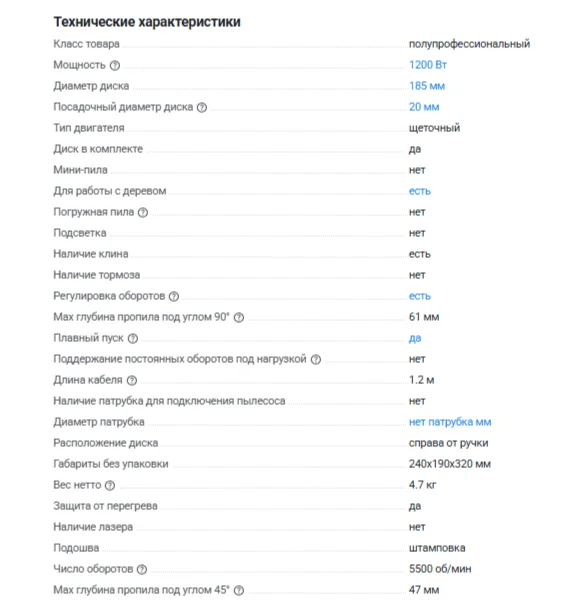Viewport: 588px width, 616px height.
Task: Follow есть link for Для работы с деревом
Action: 420,191
